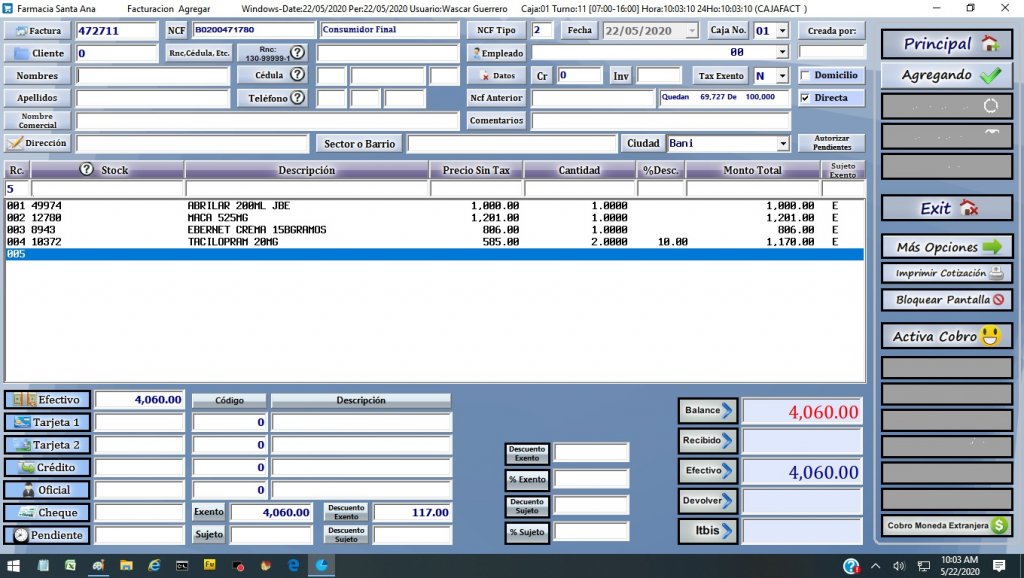
Task: Click Imprimir Cotización printer button
Action: pos(946,273)
